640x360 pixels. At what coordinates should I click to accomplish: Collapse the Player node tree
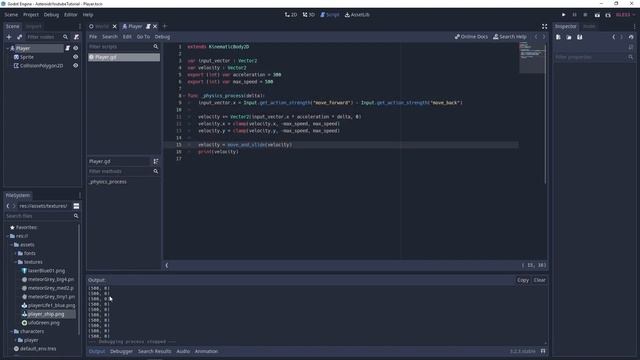tap(7, 48)
